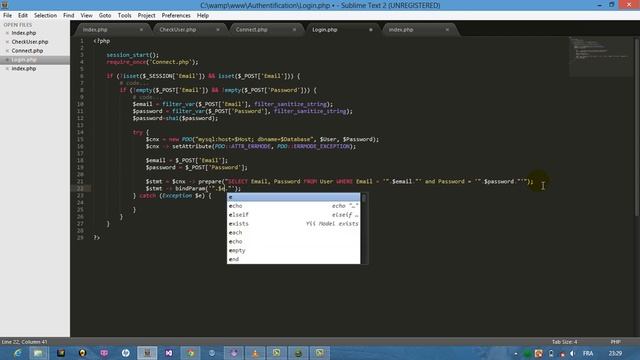
Task: Show hidden system tray icons
Action: [x=516, y=353]
